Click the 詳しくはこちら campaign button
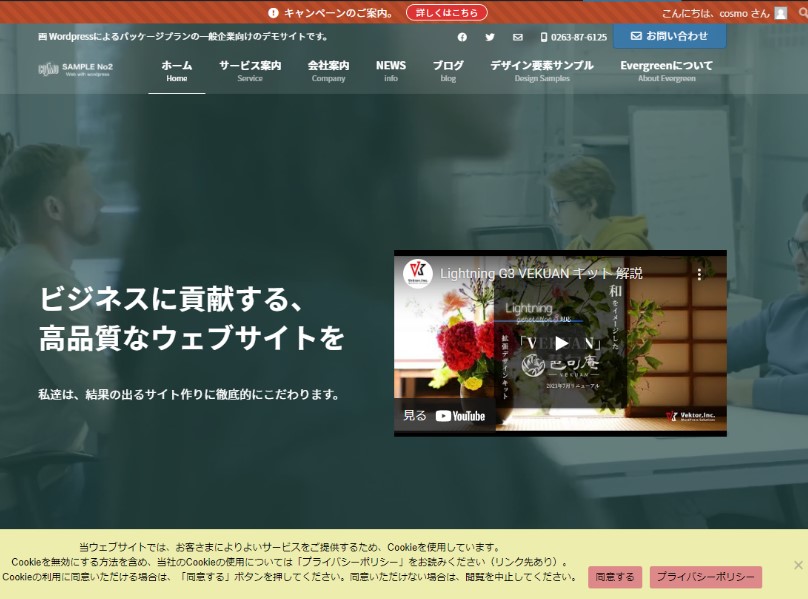The image size is (808, 599). (446, 13)
